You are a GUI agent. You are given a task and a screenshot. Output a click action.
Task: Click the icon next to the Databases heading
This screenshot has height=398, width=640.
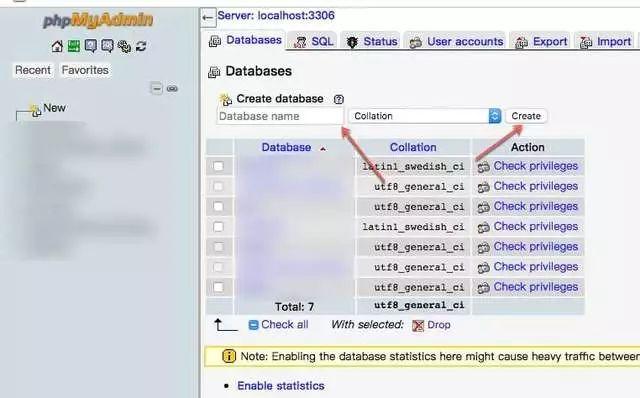pos(214,72)
